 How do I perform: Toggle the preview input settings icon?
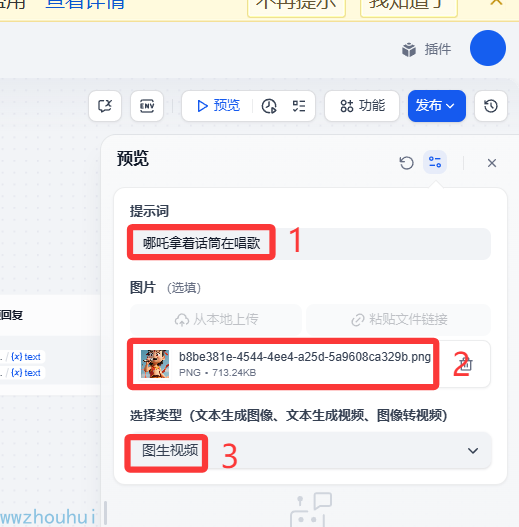(435, 162)
